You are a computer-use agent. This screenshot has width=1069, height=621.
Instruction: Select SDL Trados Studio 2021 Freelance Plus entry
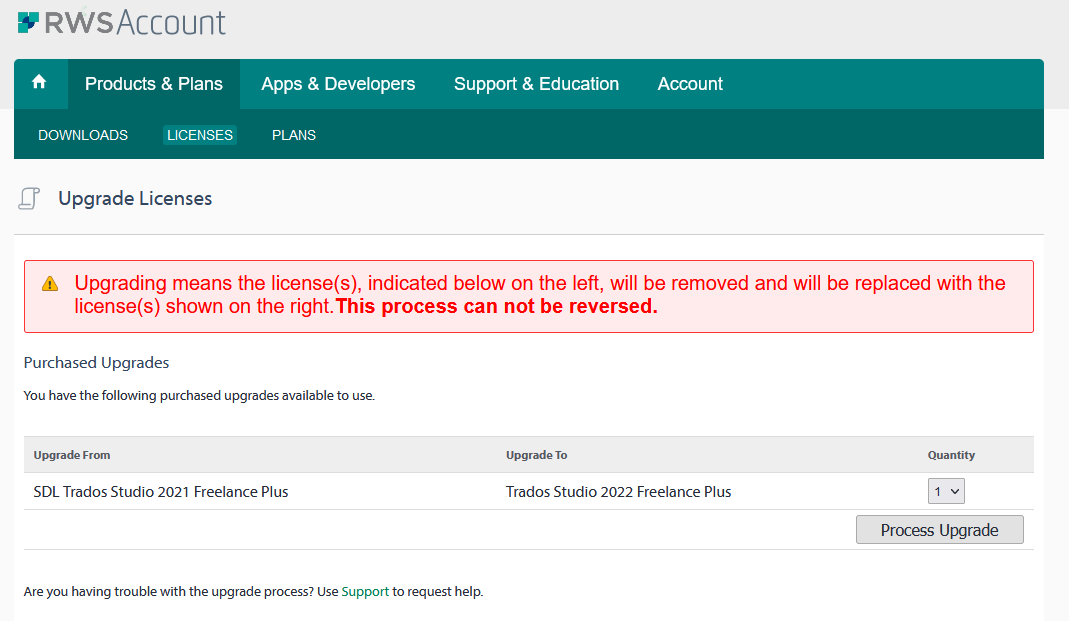[x=160, y=491]
